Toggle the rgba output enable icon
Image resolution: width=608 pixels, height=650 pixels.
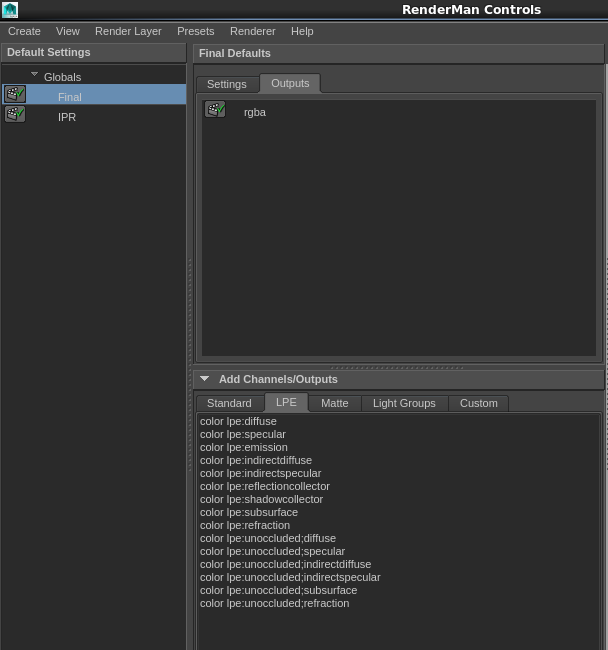[x=215, y=110]
